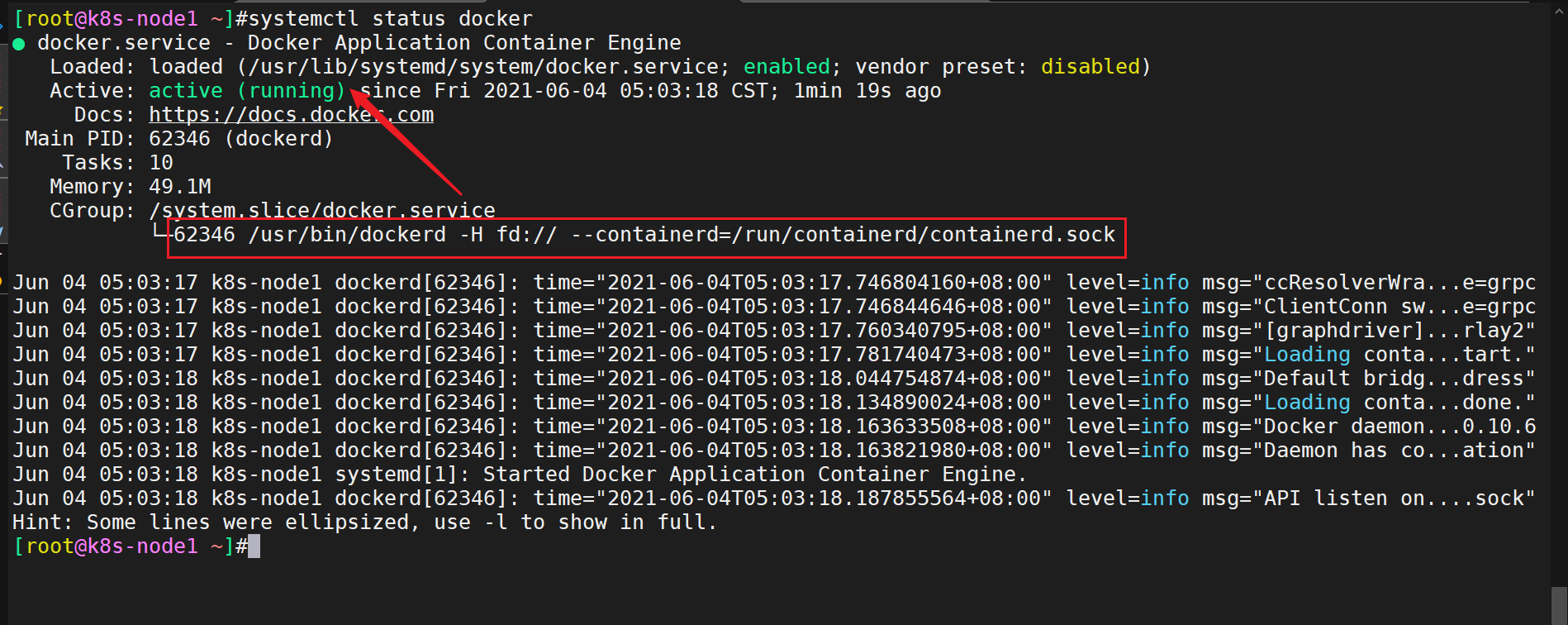Click the terminal's vertical scrollbar thumb
Screen dimensions: 1568x625
tap(1559, 606)
